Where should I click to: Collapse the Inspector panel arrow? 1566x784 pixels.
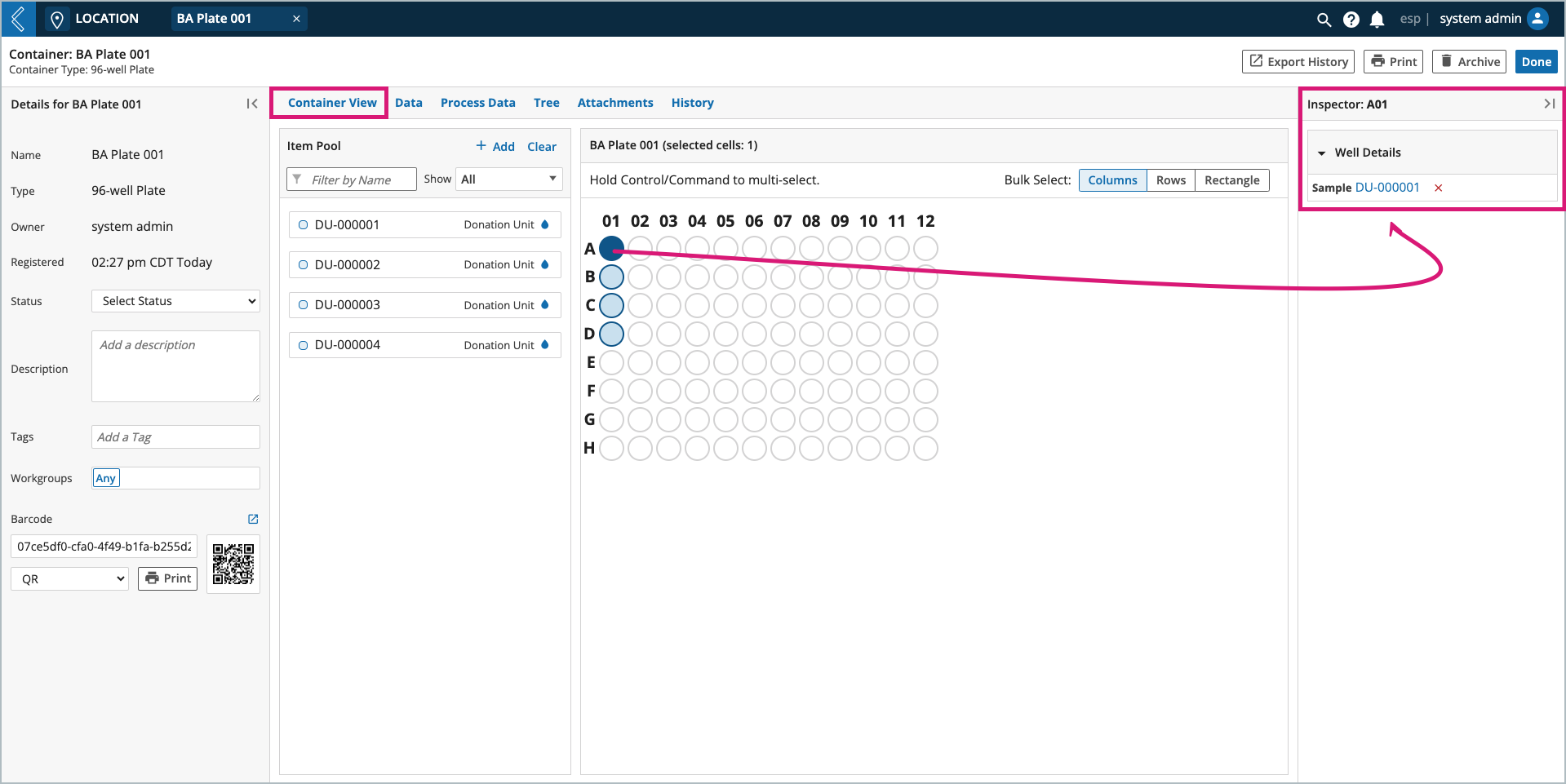point(1549,104)
